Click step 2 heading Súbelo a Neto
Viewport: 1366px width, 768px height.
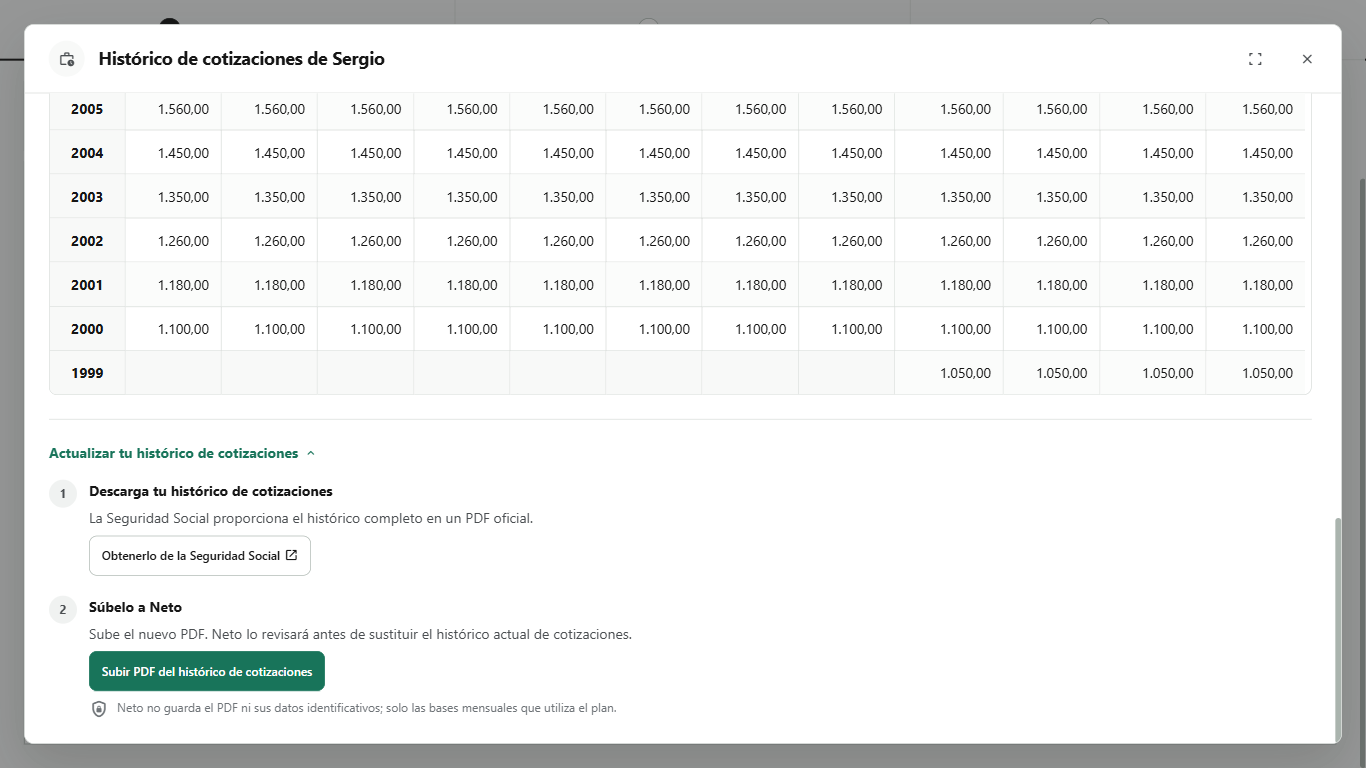pos(136,607)
